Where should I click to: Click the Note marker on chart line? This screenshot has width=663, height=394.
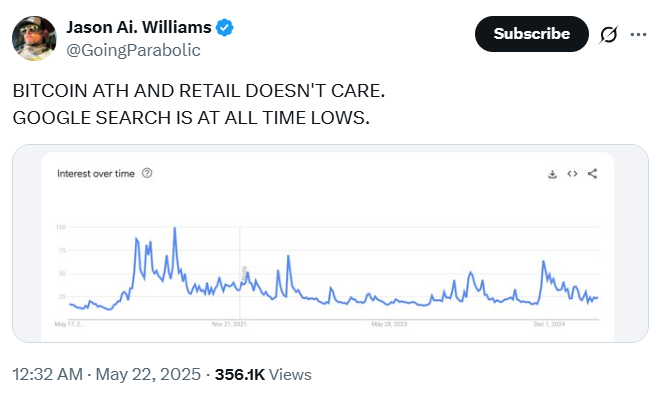(244, 274)
